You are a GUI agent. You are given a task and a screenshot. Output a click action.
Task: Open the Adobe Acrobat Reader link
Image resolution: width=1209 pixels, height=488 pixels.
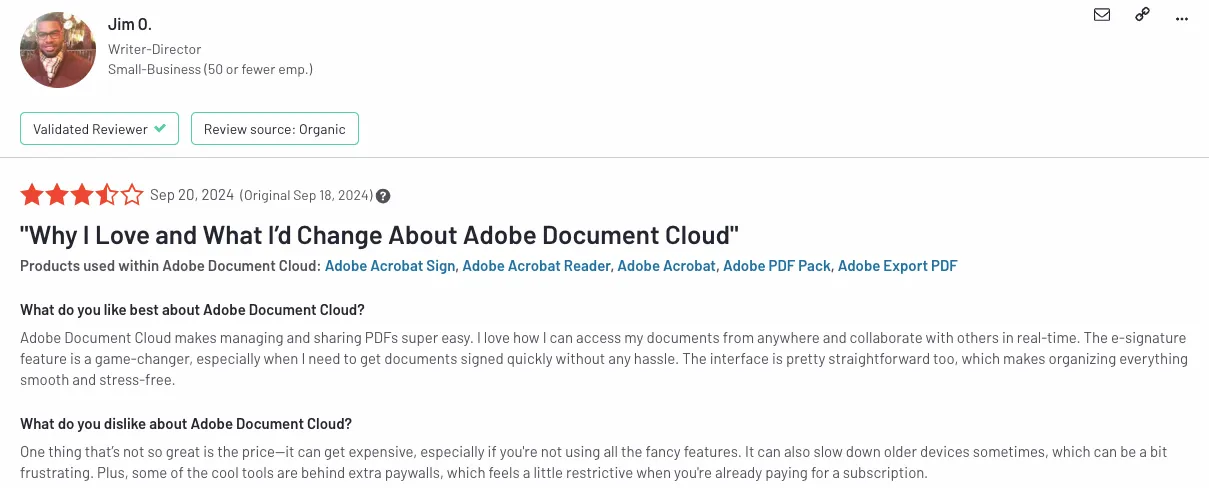coord(536,266)
